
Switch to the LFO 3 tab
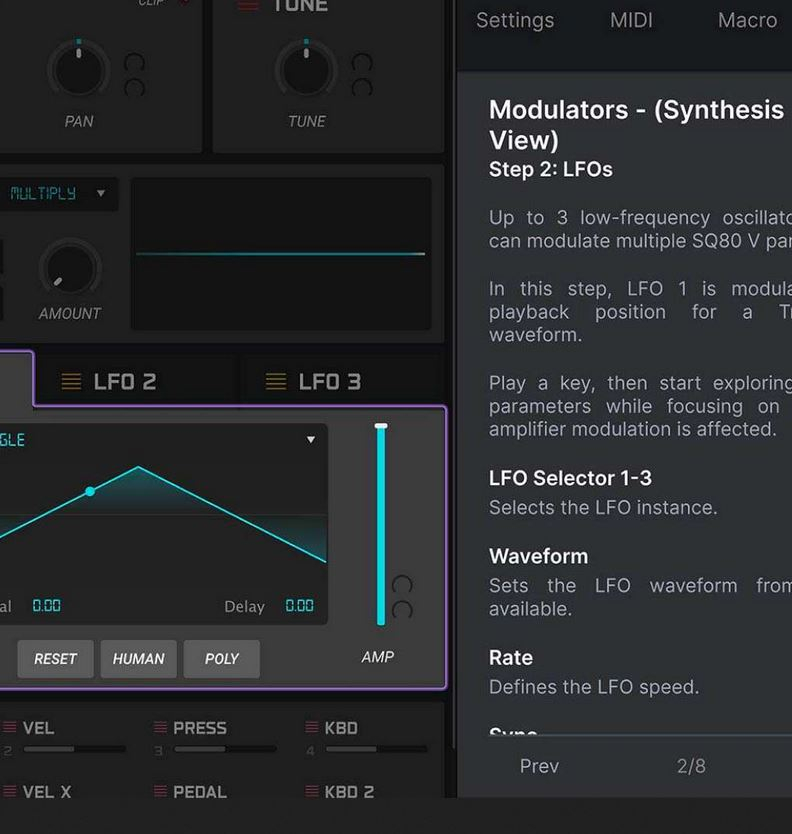point(340,381)
